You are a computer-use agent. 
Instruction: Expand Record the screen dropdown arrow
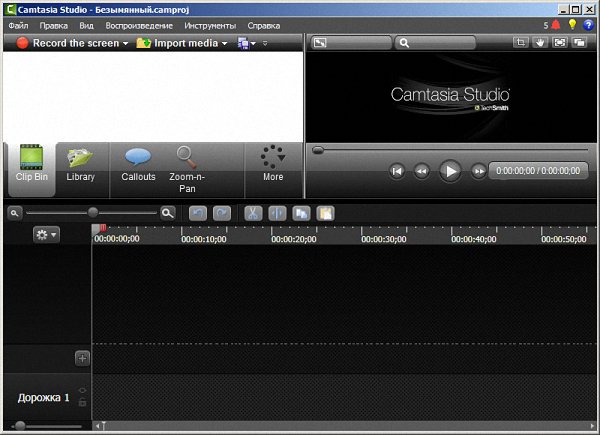click(x=126, y=44)
